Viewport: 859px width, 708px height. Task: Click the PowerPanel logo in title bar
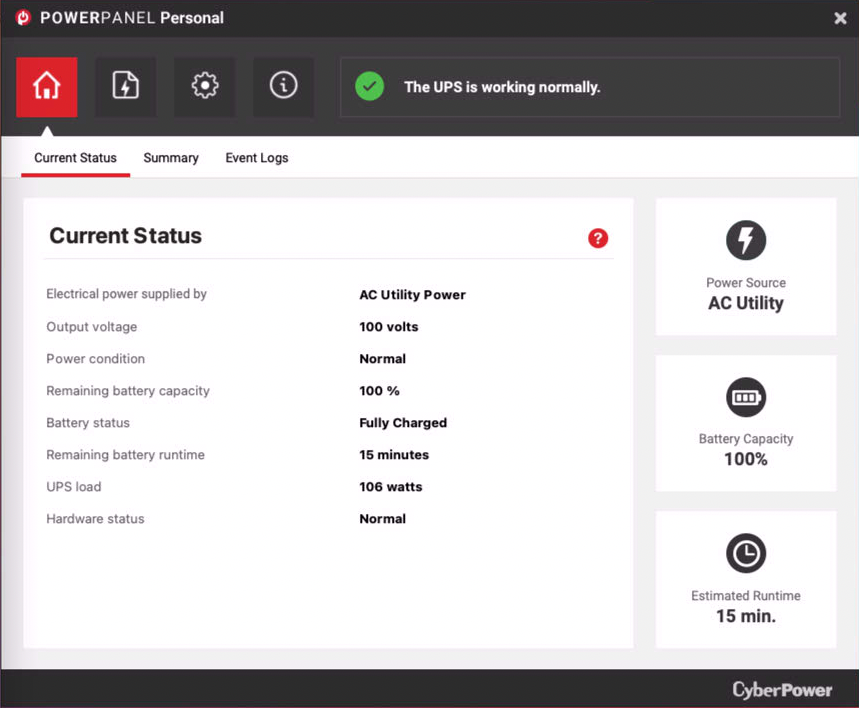23,18
